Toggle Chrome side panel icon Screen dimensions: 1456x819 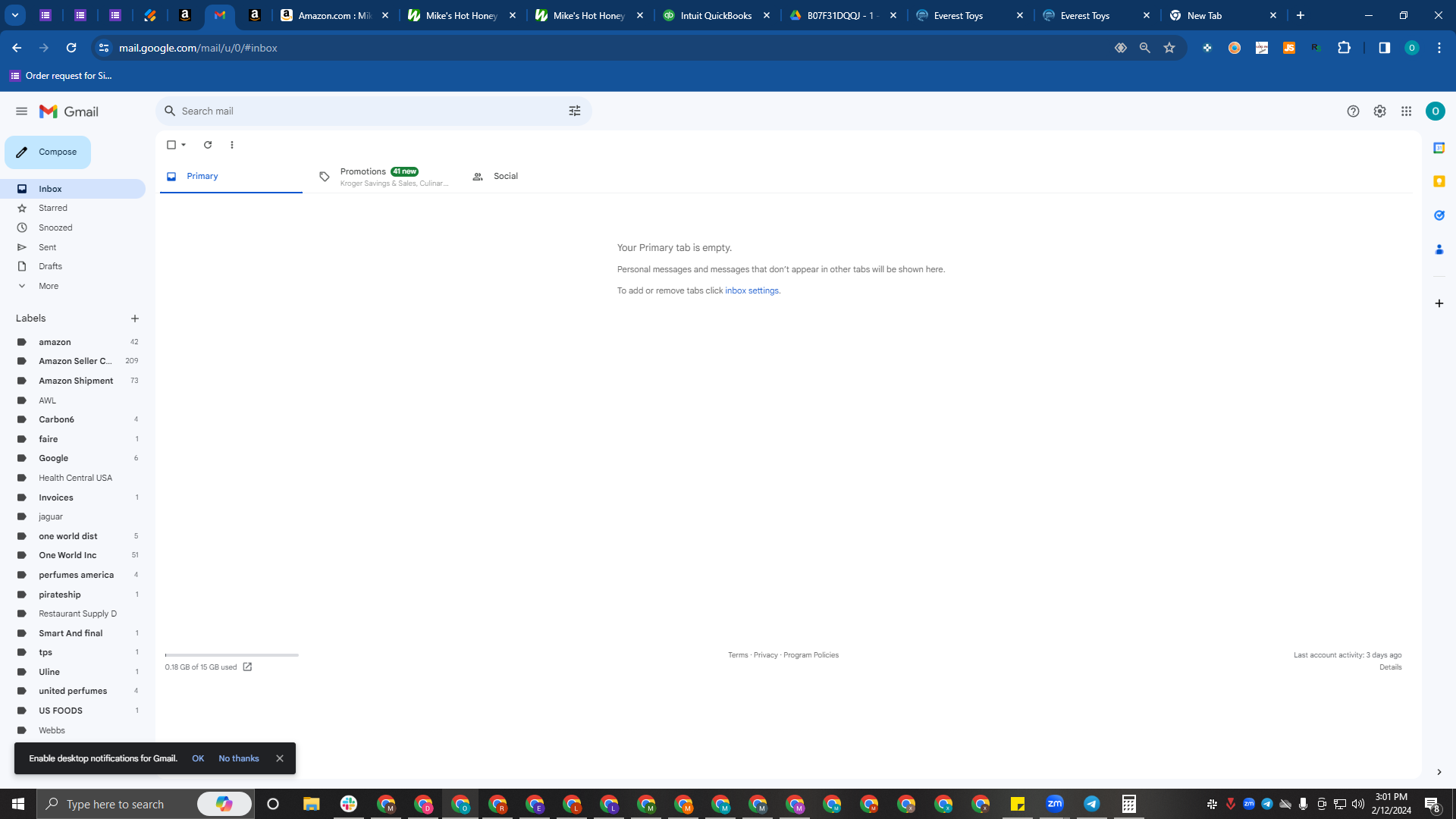[1384, 48]
